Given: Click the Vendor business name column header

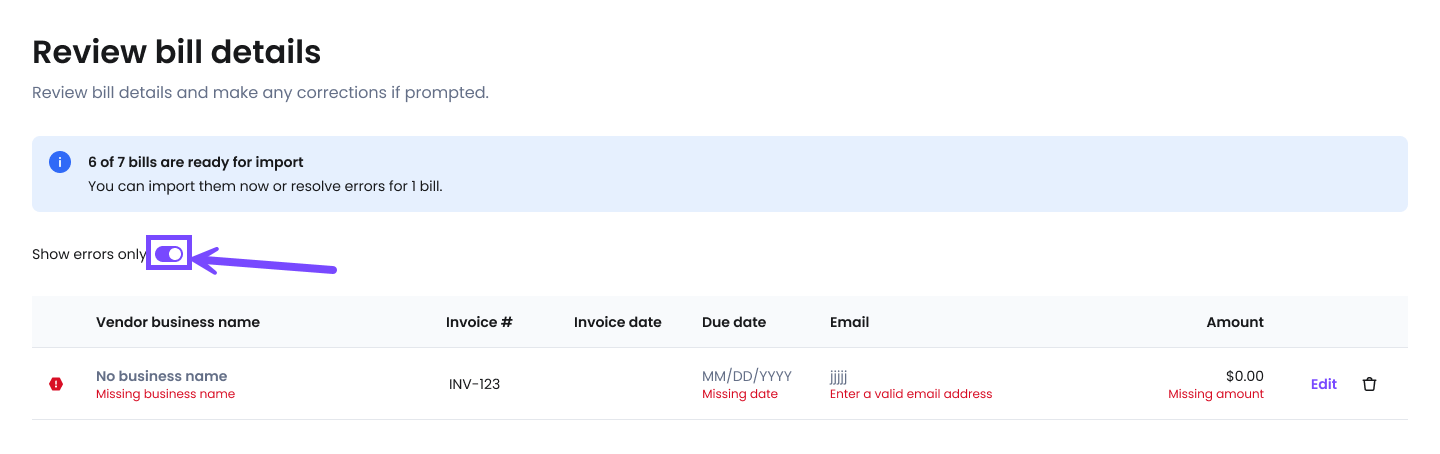Looking at the screenshot, I should click(178, 322).
